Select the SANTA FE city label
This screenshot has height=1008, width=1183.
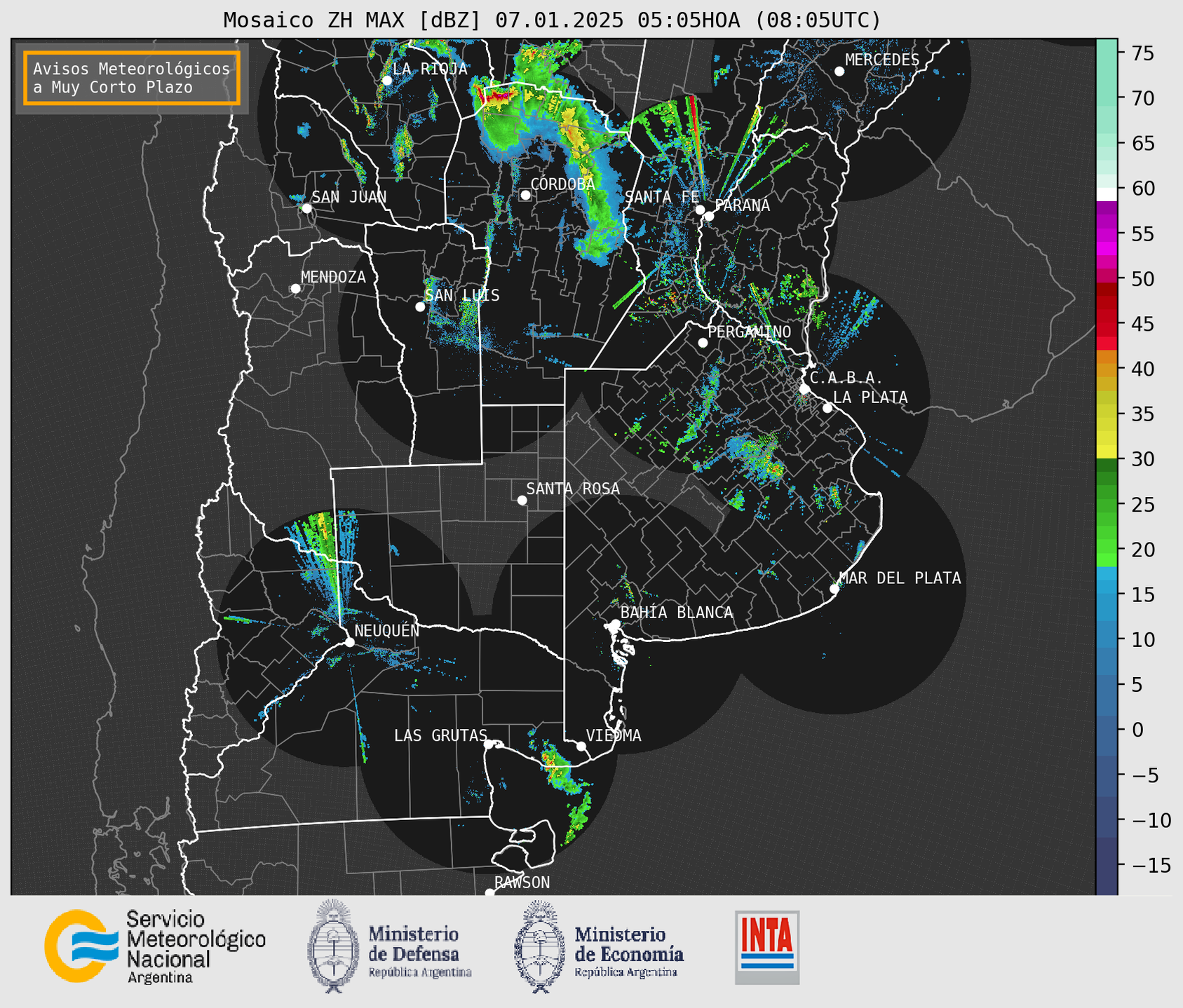click(662, 197)
